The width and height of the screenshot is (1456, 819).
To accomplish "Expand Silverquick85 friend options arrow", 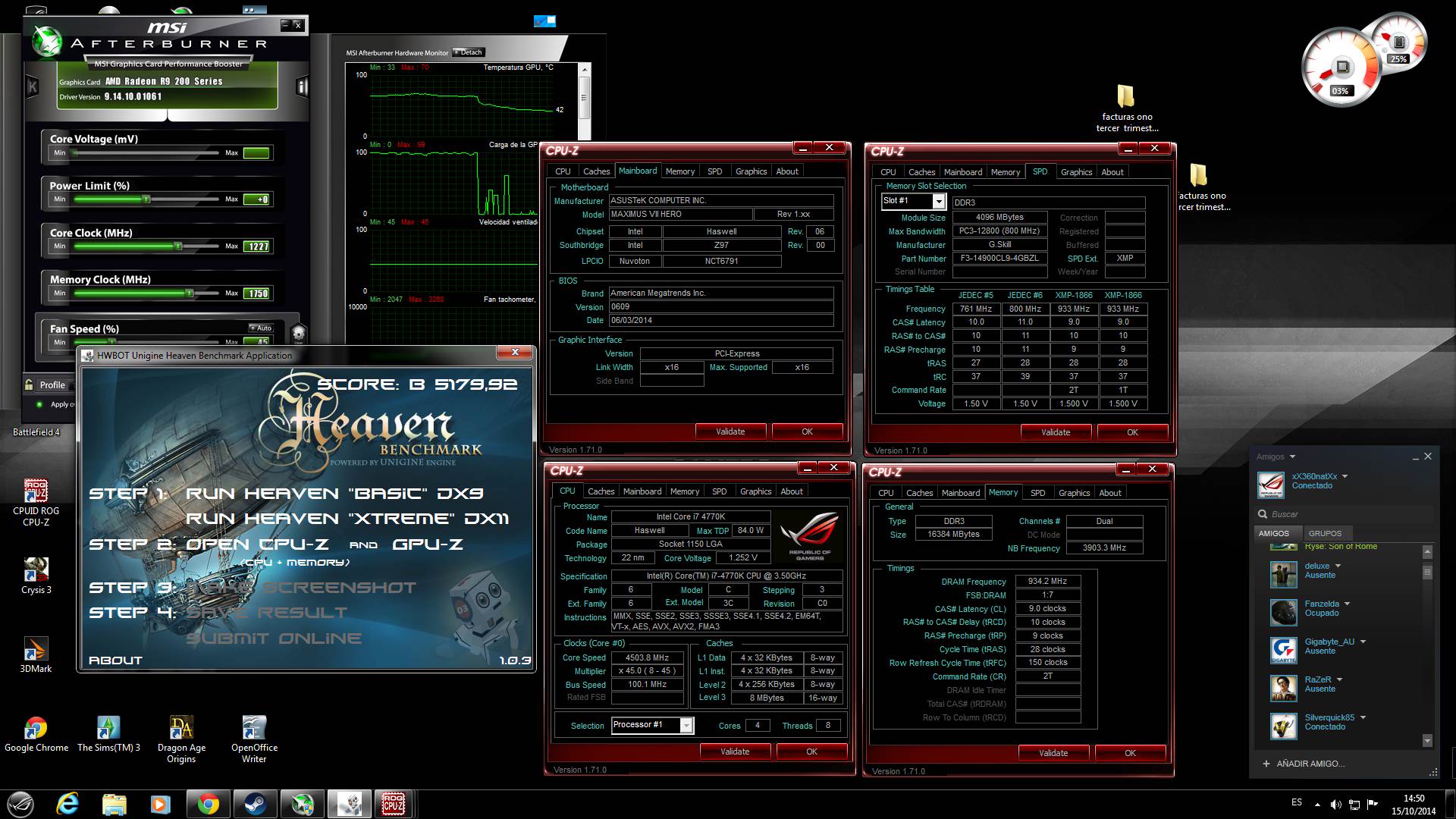I will (1363, 717).
